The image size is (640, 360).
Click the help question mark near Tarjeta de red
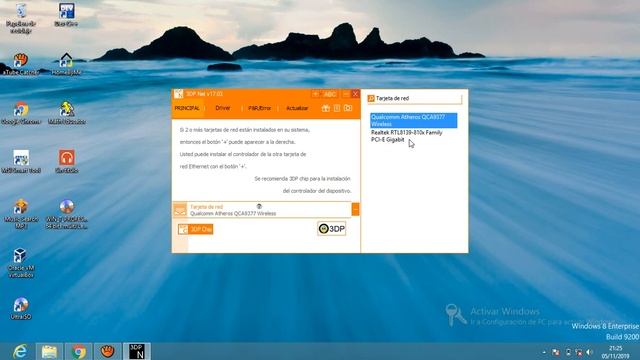coord(259,207)
